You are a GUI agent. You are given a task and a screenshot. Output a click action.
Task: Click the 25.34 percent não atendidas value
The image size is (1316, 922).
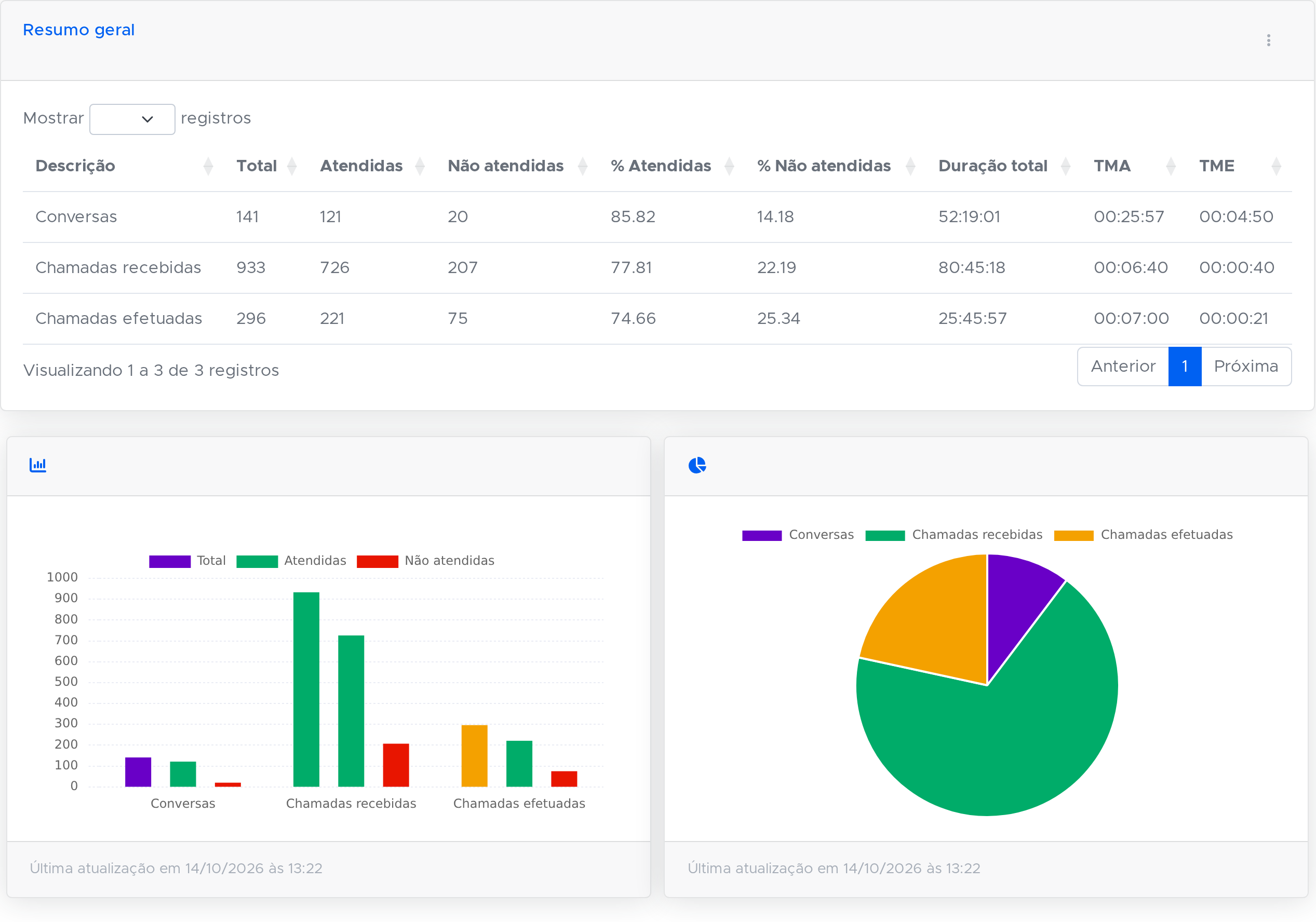[x=778, y=319]
